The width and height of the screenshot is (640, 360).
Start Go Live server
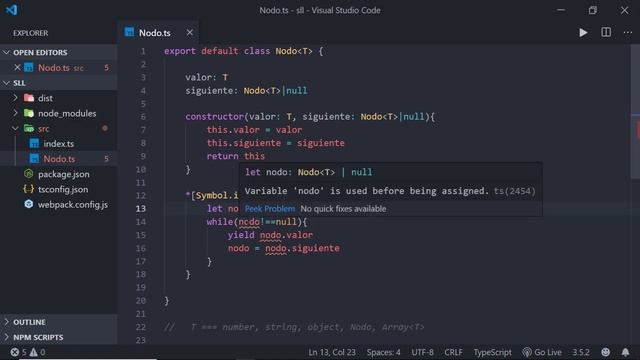click(542, 352)
